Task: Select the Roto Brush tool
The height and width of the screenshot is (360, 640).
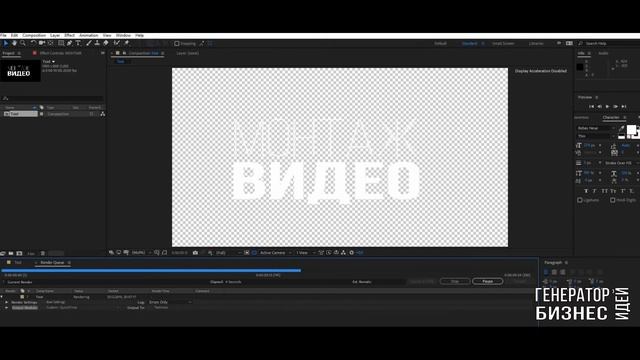Action: click(x=117, y=43)
